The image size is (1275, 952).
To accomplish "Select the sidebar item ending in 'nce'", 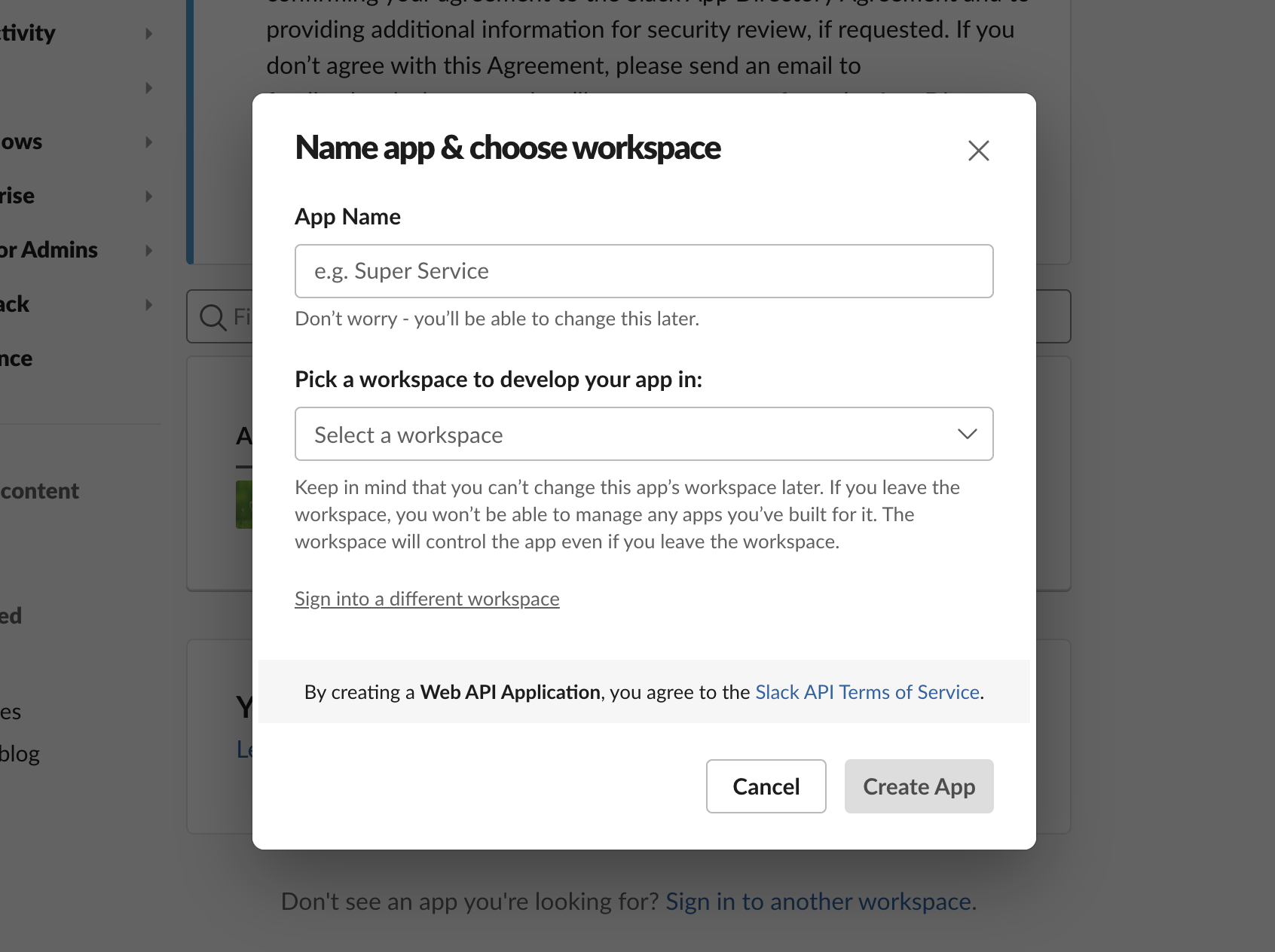I will click(17, 359).
